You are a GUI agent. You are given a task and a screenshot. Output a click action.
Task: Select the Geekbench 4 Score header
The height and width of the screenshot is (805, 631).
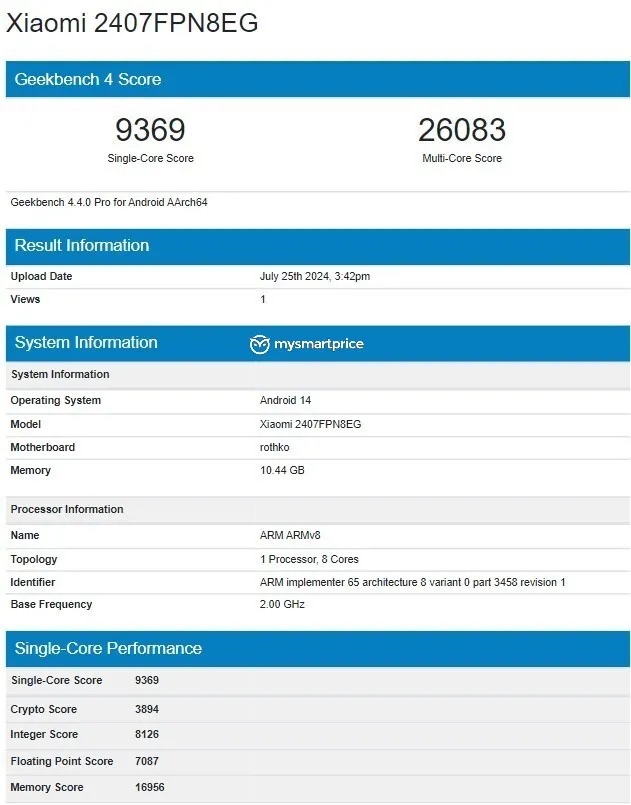click(88, 79)
